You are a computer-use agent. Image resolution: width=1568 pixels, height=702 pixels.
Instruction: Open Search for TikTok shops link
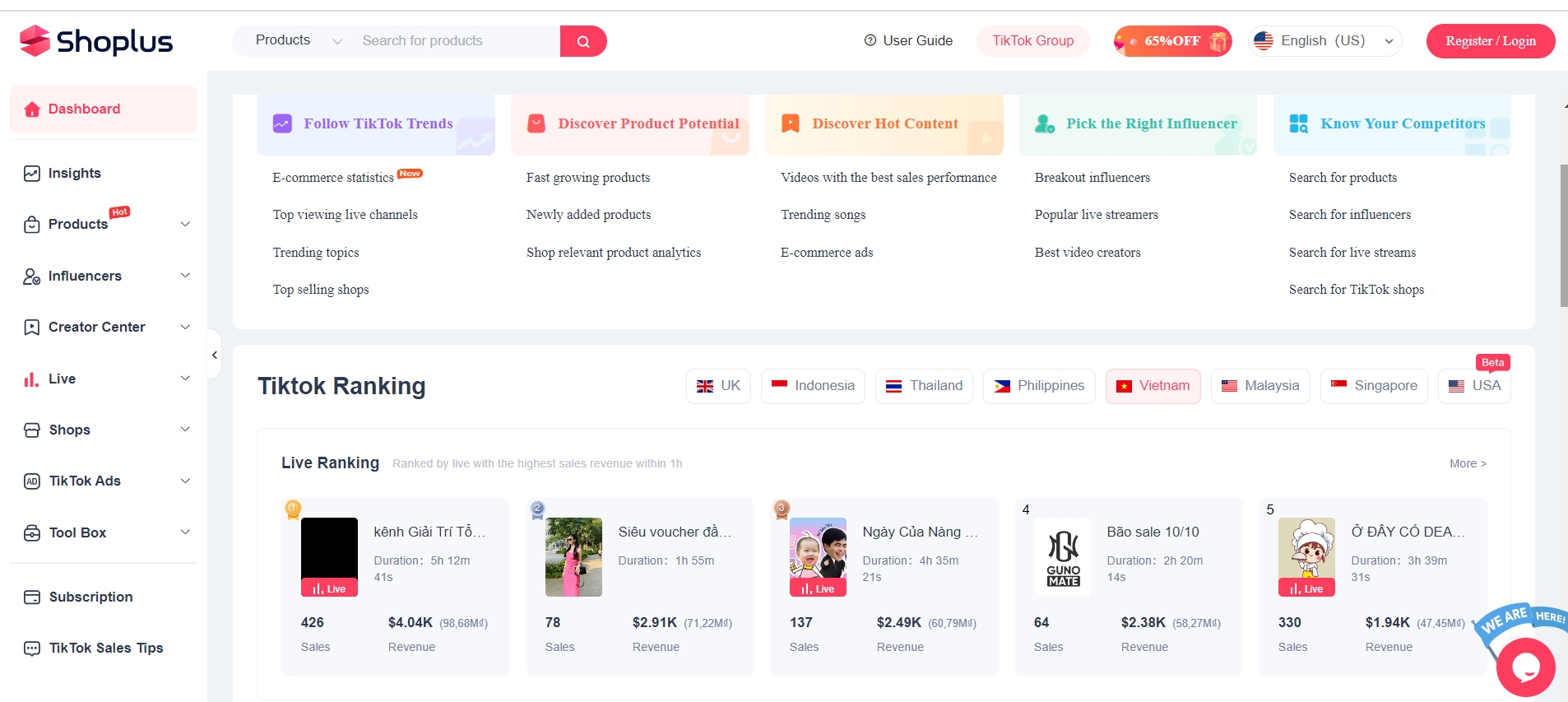(1357, 290)
